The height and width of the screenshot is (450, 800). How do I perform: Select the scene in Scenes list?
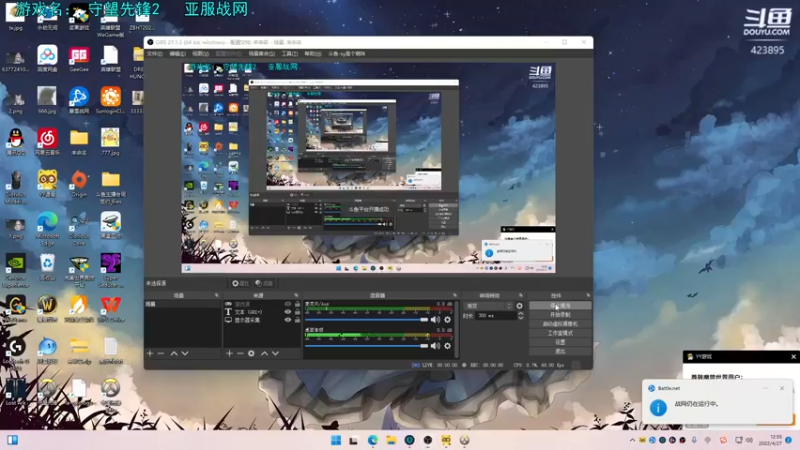click(183, 304)
